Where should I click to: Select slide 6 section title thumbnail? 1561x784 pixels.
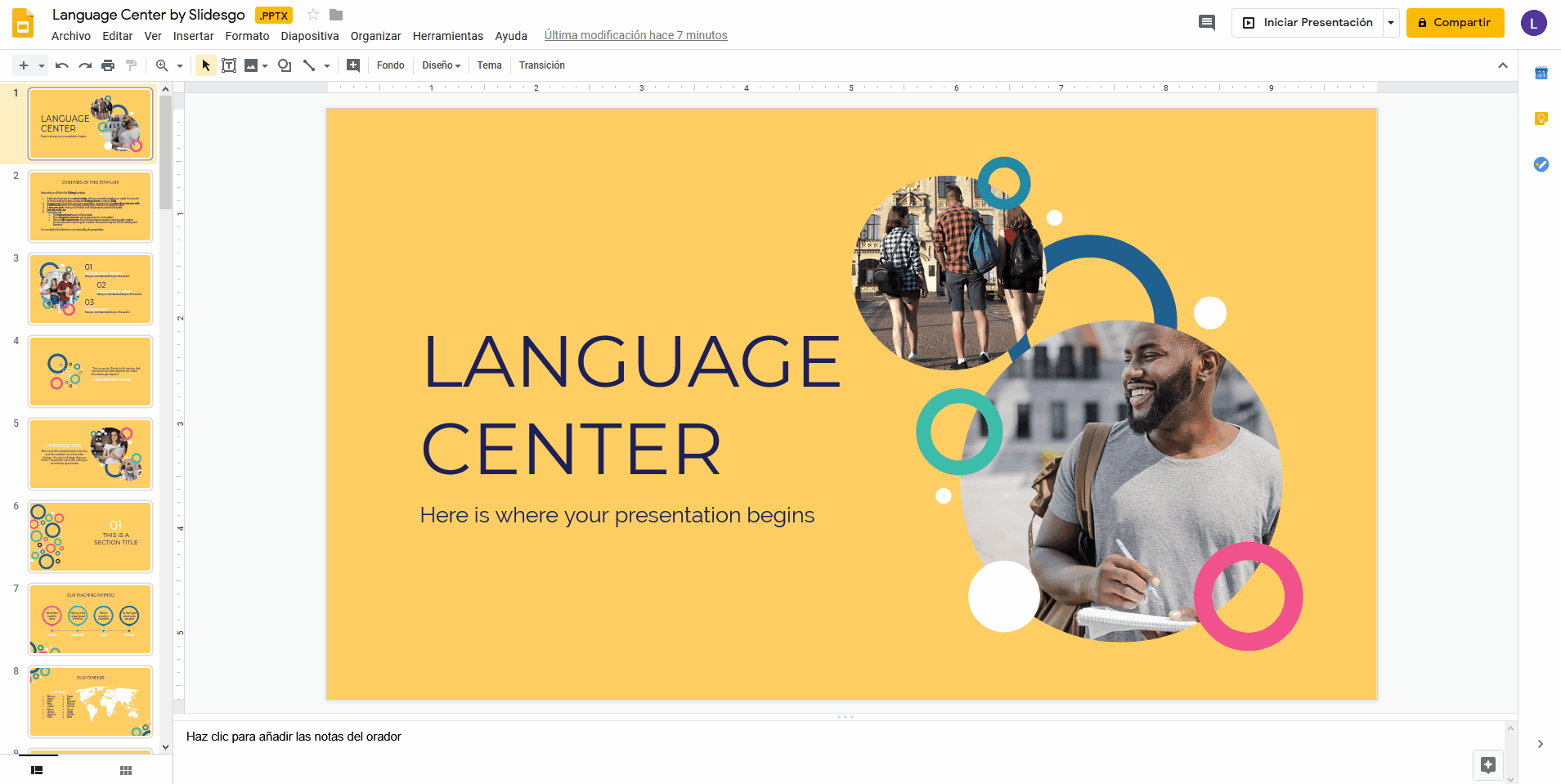pyautogui.click(x=91, y=536)
